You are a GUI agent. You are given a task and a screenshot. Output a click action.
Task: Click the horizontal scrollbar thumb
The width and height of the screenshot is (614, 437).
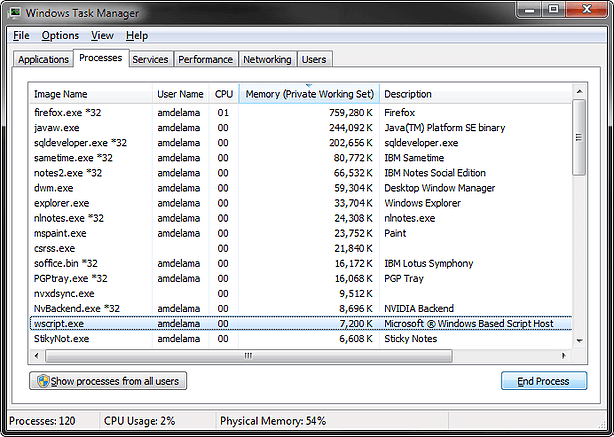(x=249, y=356)
